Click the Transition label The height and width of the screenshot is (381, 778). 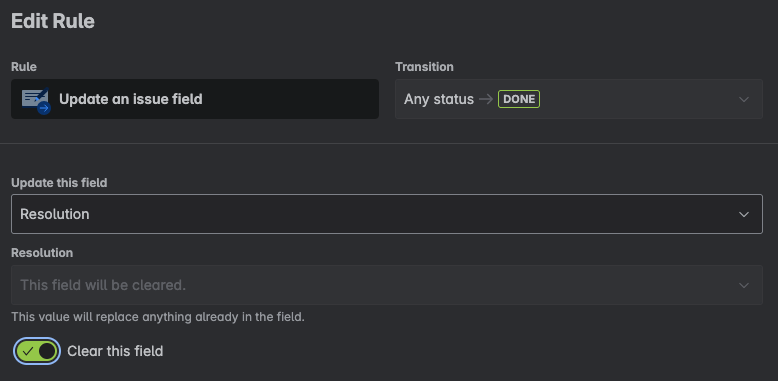[x=424, y=66]
